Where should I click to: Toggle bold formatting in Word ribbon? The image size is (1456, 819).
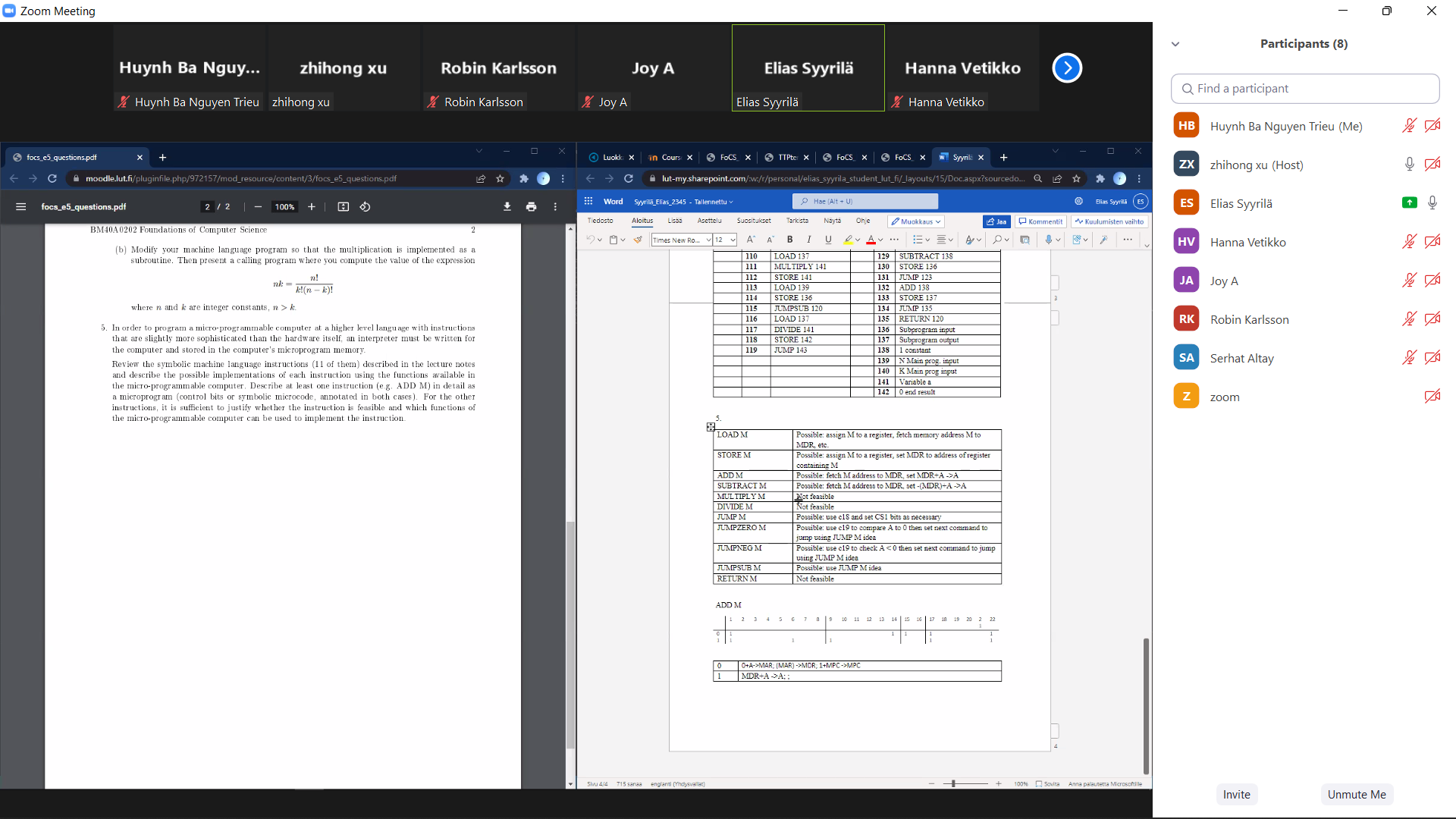[789, 240]
